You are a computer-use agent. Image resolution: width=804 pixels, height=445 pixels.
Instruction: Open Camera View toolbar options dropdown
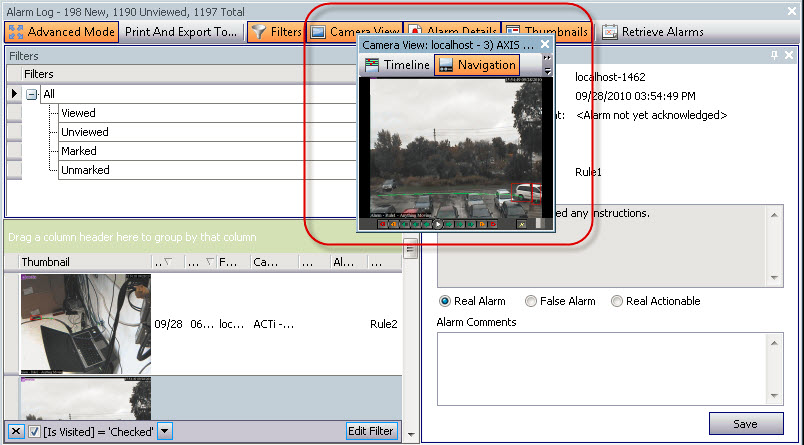coord(548,71)
